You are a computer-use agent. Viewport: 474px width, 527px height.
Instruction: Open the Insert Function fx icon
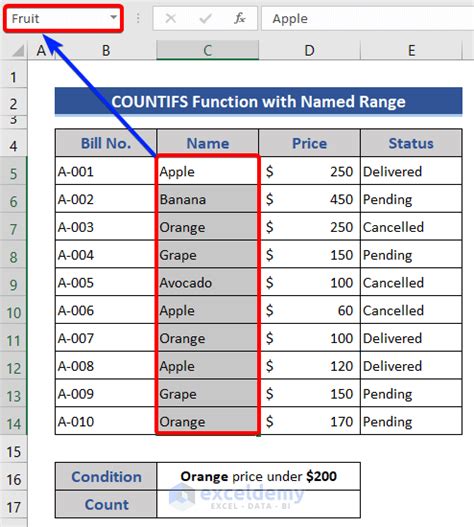coord(239,18)
